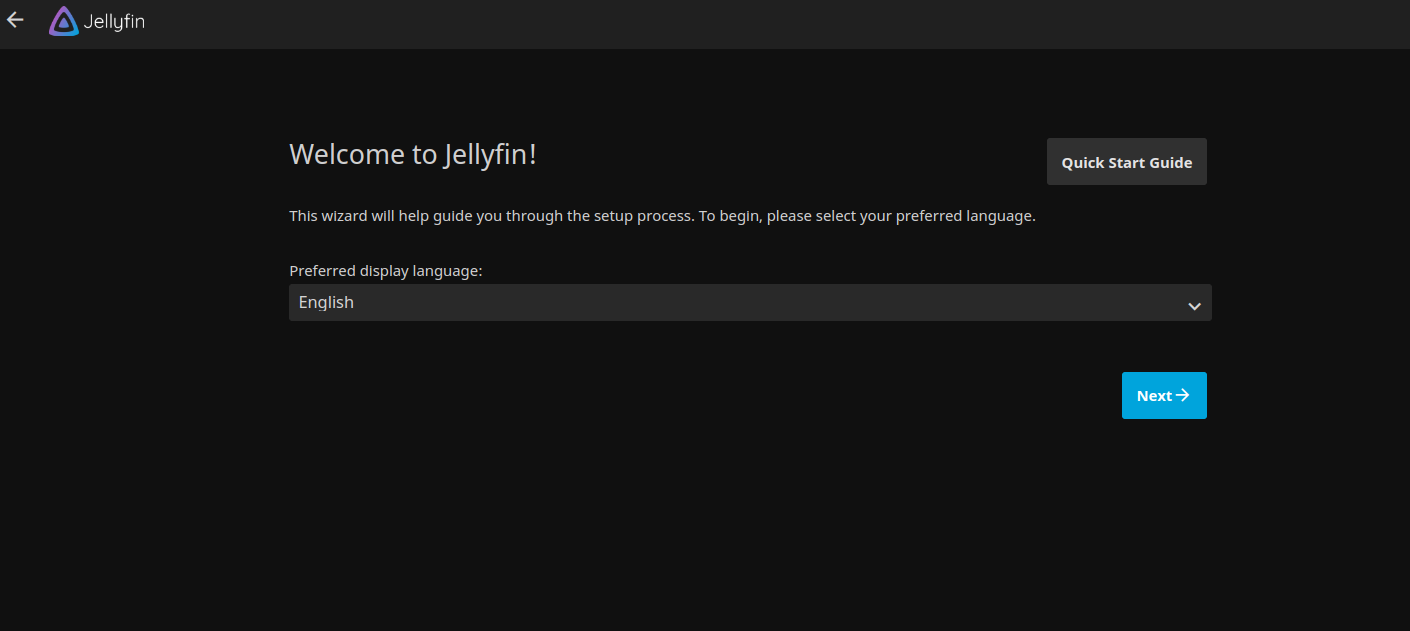This screenshot has width=1410, height=631.
Task: Open the Preferred display language dropdown
Action: click(750, 303)
